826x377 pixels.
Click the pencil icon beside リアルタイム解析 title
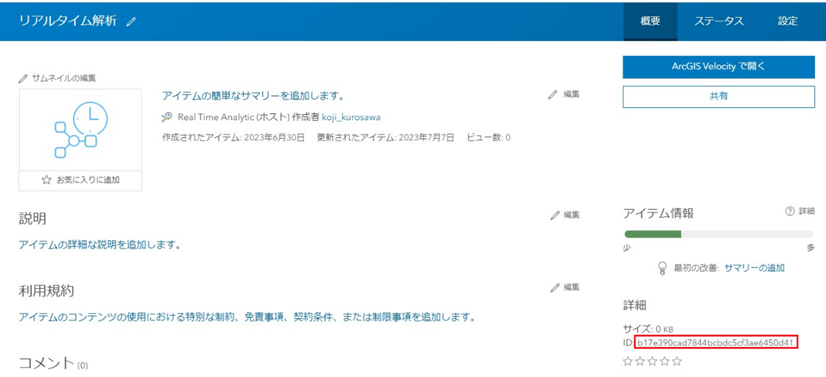tap(131, 22)
